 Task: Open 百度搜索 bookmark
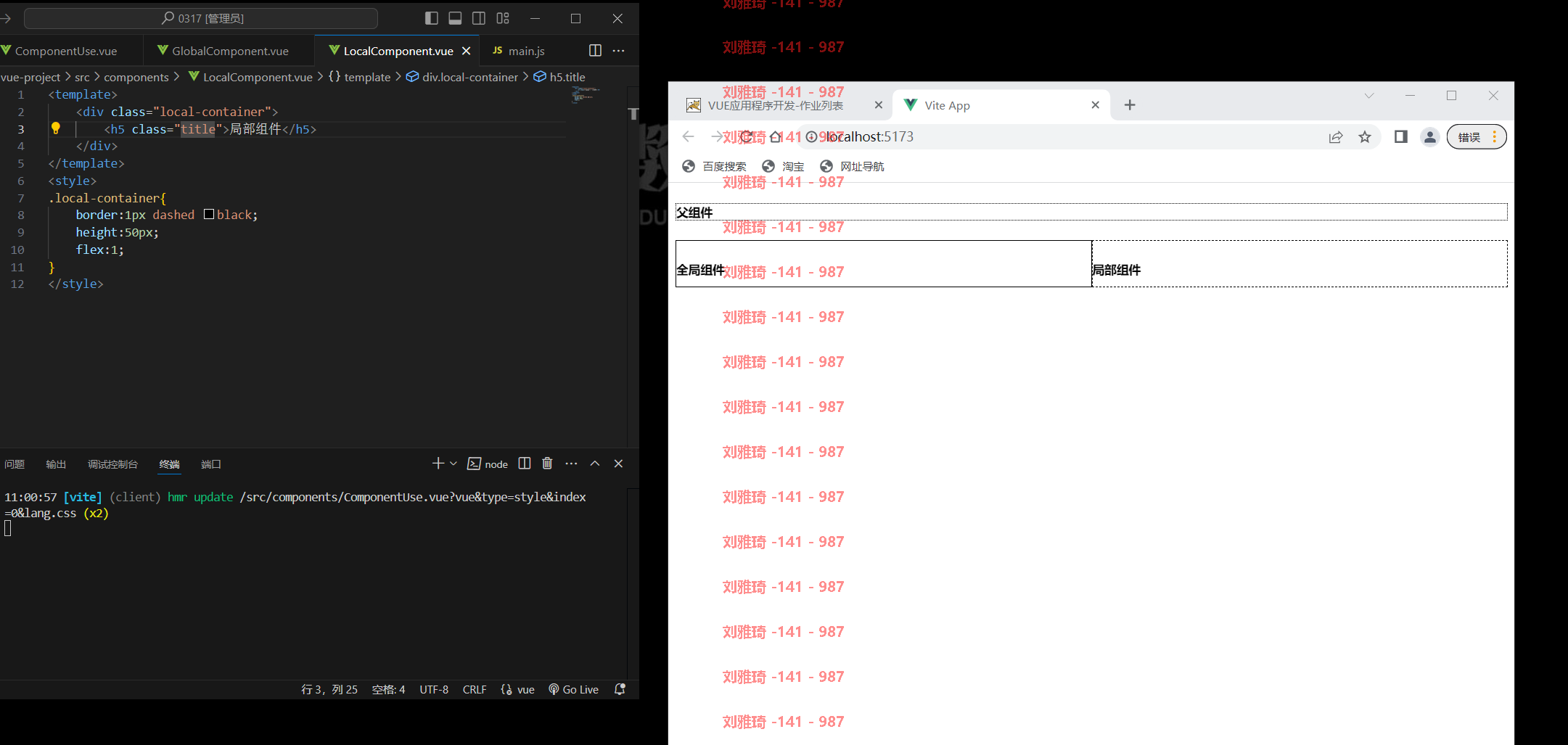tap(715, 166)
